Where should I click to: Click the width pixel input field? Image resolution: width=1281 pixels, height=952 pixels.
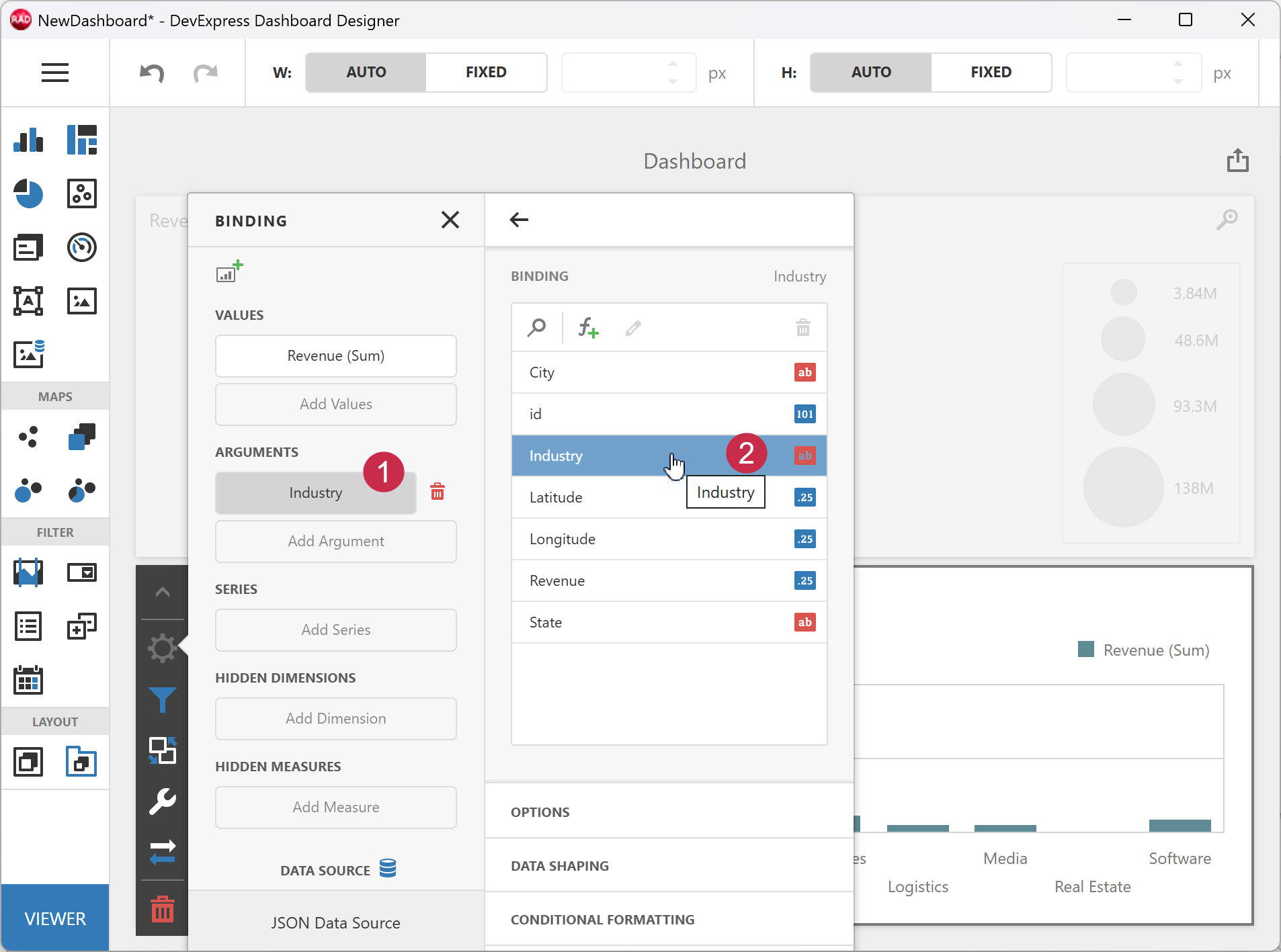pos(628,72)
